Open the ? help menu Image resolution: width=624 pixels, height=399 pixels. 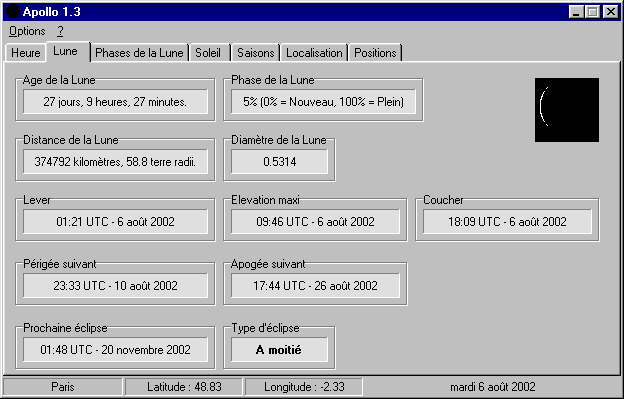[x=60, y=31]
